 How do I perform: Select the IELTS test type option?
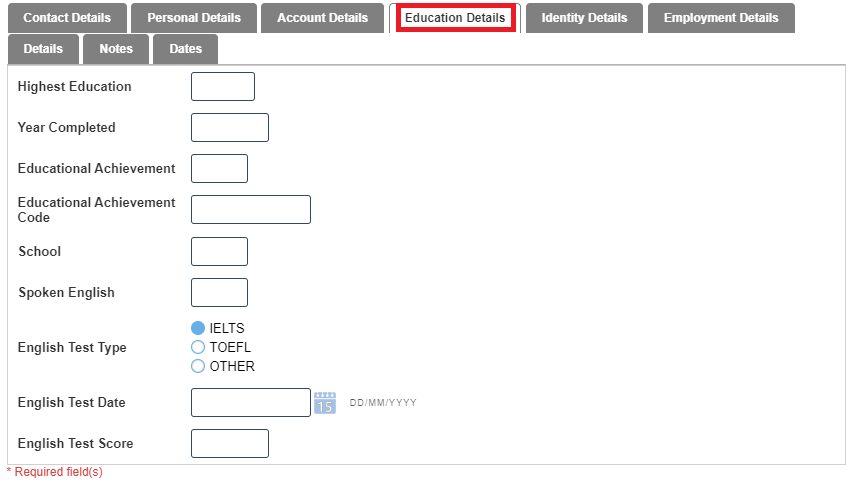click(x=198, y=328)
